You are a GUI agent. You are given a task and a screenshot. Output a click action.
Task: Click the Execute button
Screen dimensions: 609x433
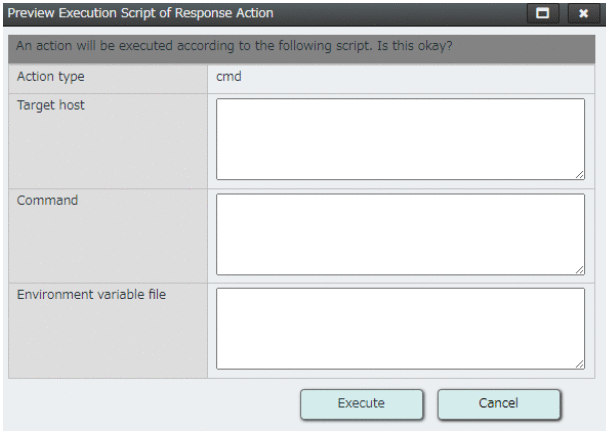click(x=361, y=403)
